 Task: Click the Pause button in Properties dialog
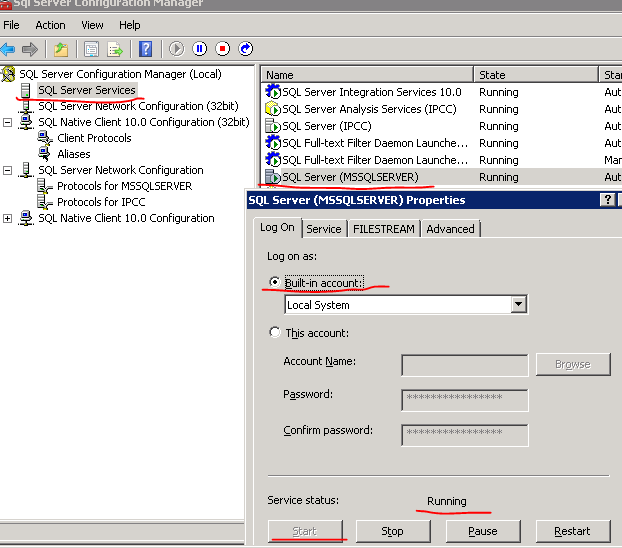pos(483,531)
